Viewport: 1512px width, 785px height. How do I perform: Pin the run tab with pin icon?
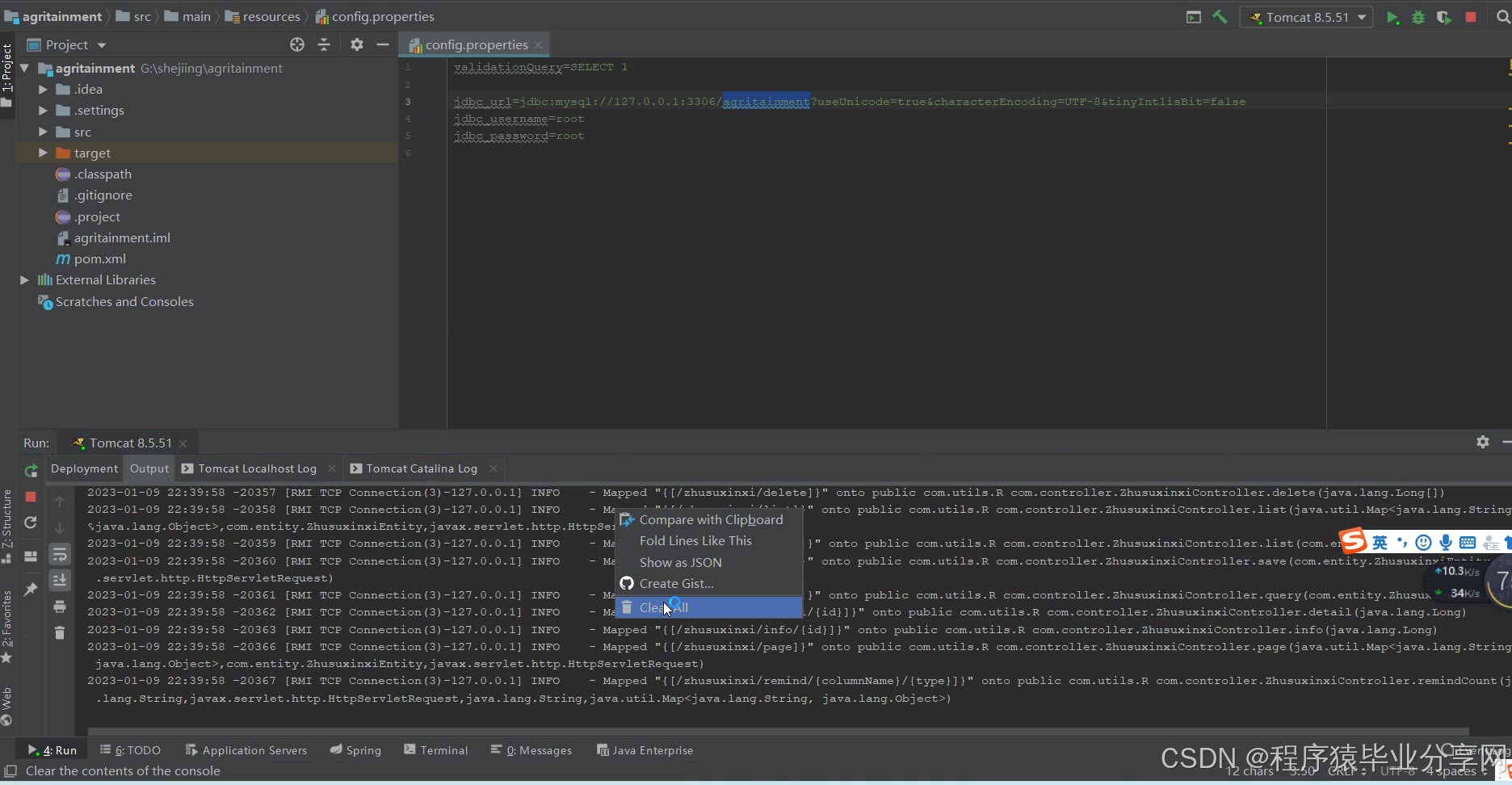pyautogui.click(x=31, y=590)
